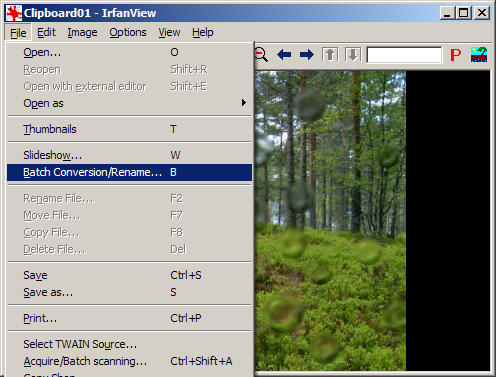Select Print... menu entry
This screenshot has height=377, width=496.
129,318
